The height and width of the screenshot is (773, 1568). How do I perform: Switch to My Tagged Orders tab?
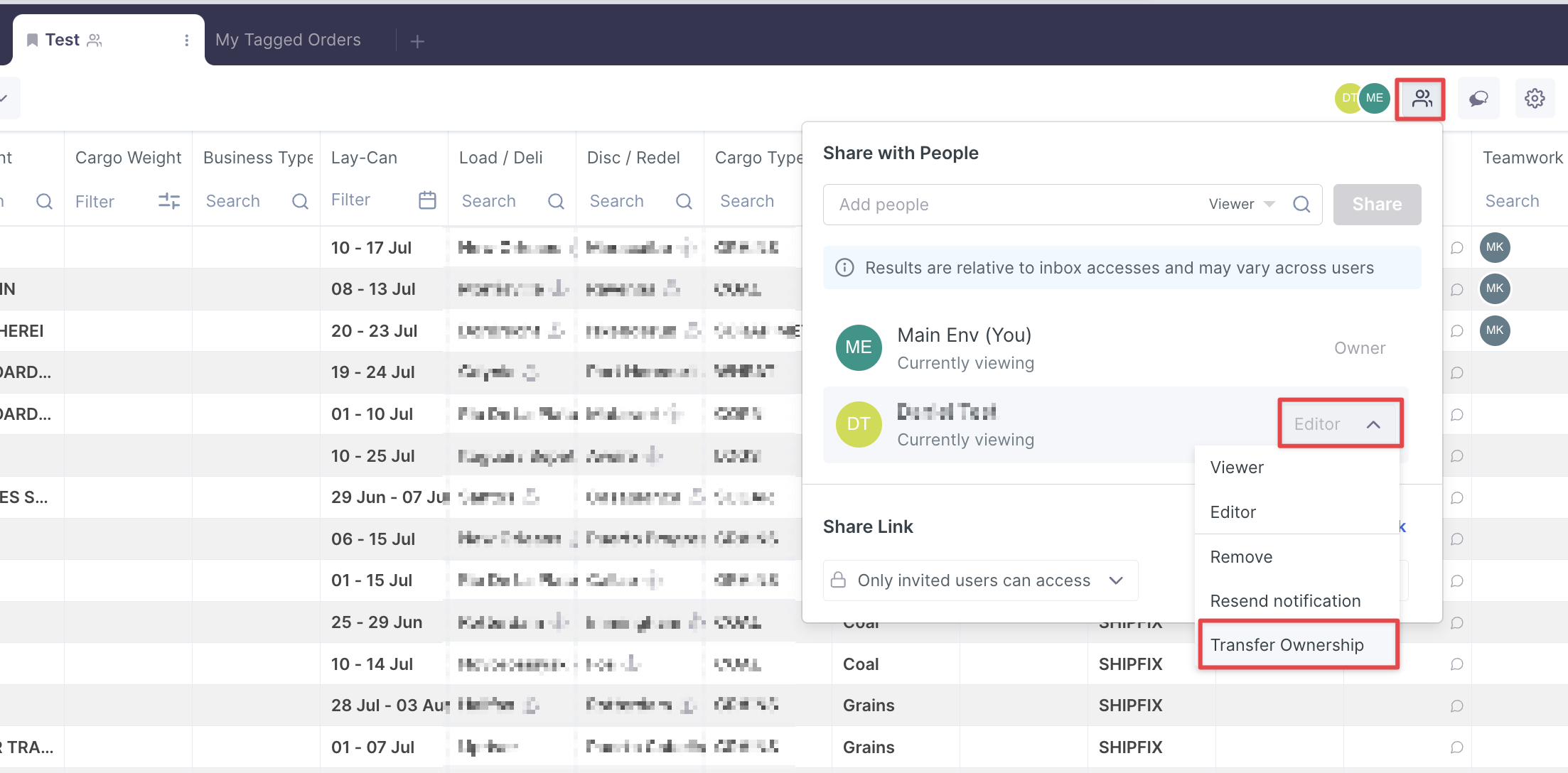pos(288,40)
